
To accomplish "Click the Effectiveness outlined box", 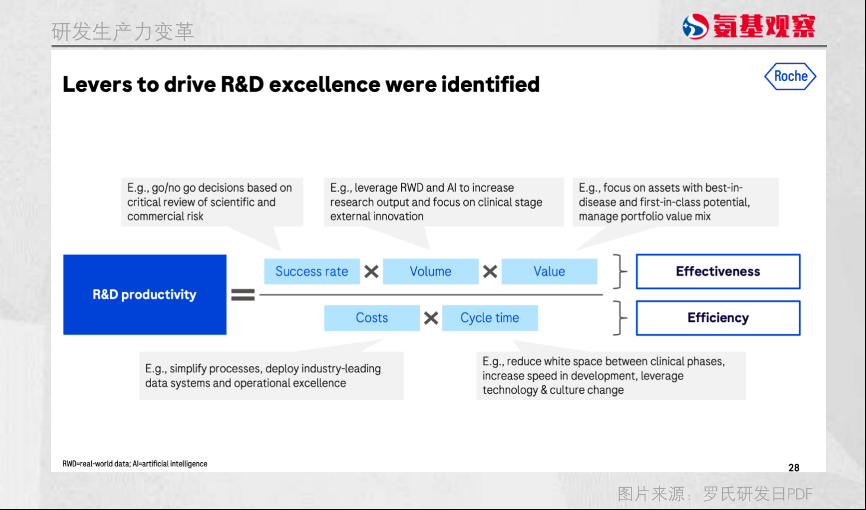I will [718, 271].
